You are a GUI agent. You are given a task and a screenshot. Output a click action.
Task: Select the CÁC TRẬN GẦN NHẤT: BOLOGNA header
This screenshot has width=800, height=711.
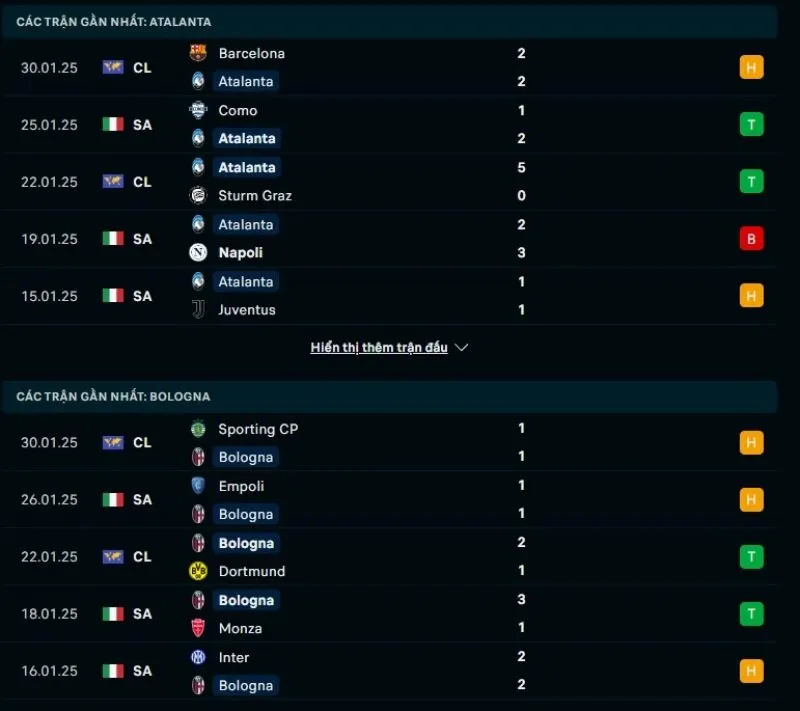pos(112,396)
